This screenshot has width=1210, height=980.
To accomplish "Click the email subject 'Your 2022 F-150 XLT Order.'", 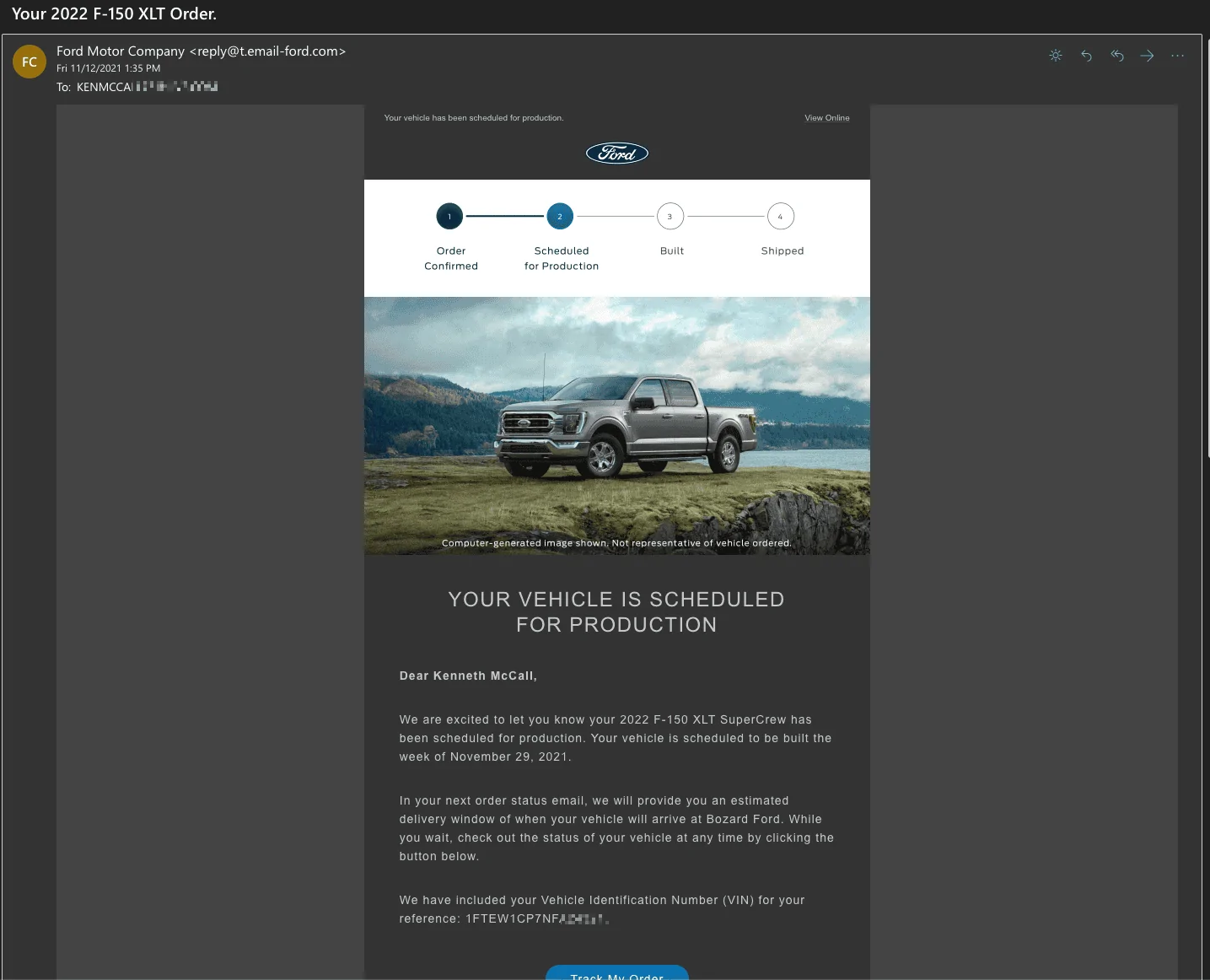I will pyautogui.click(x=114, y=13).
